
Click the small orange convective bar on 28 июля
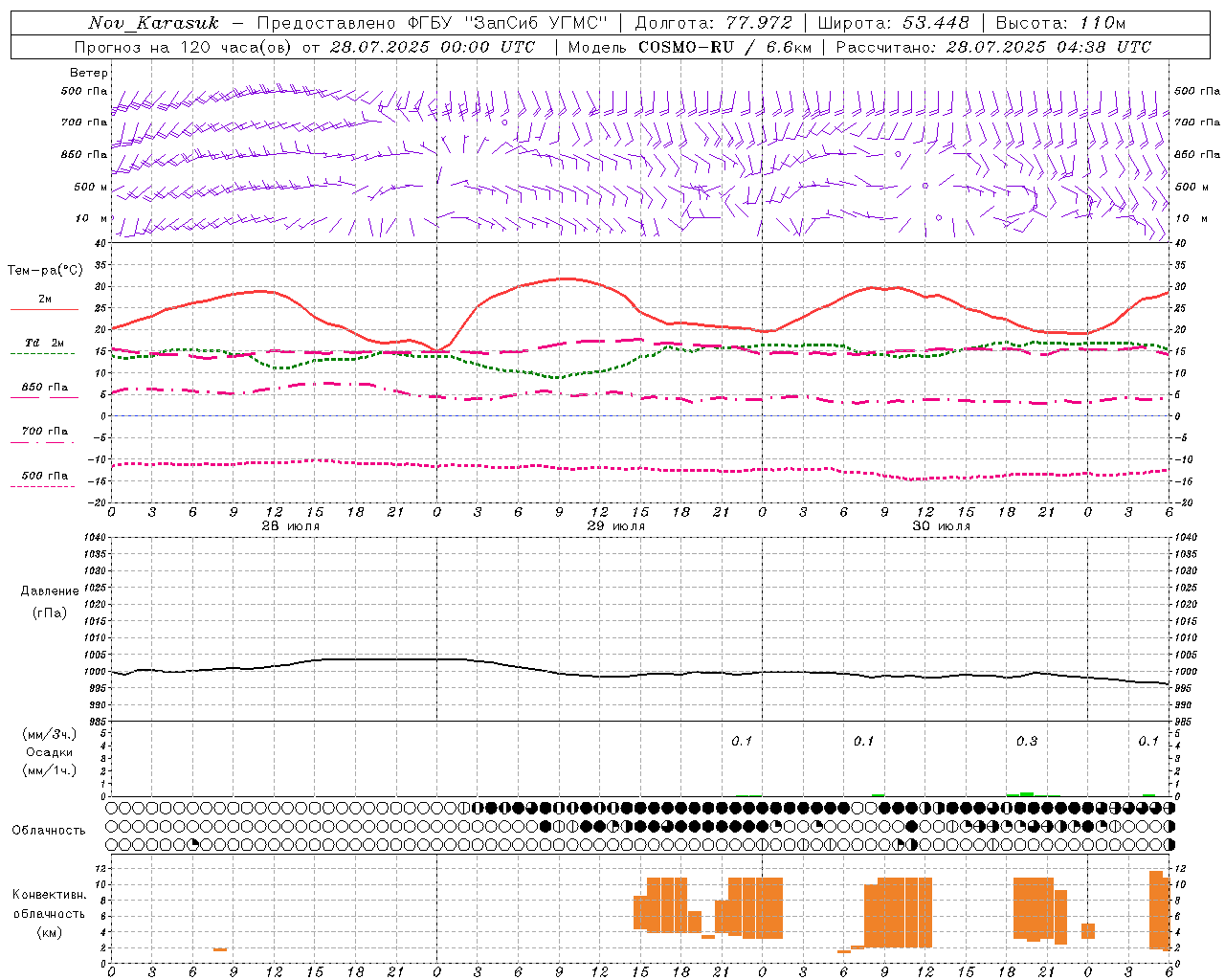(x=220, y=949)
